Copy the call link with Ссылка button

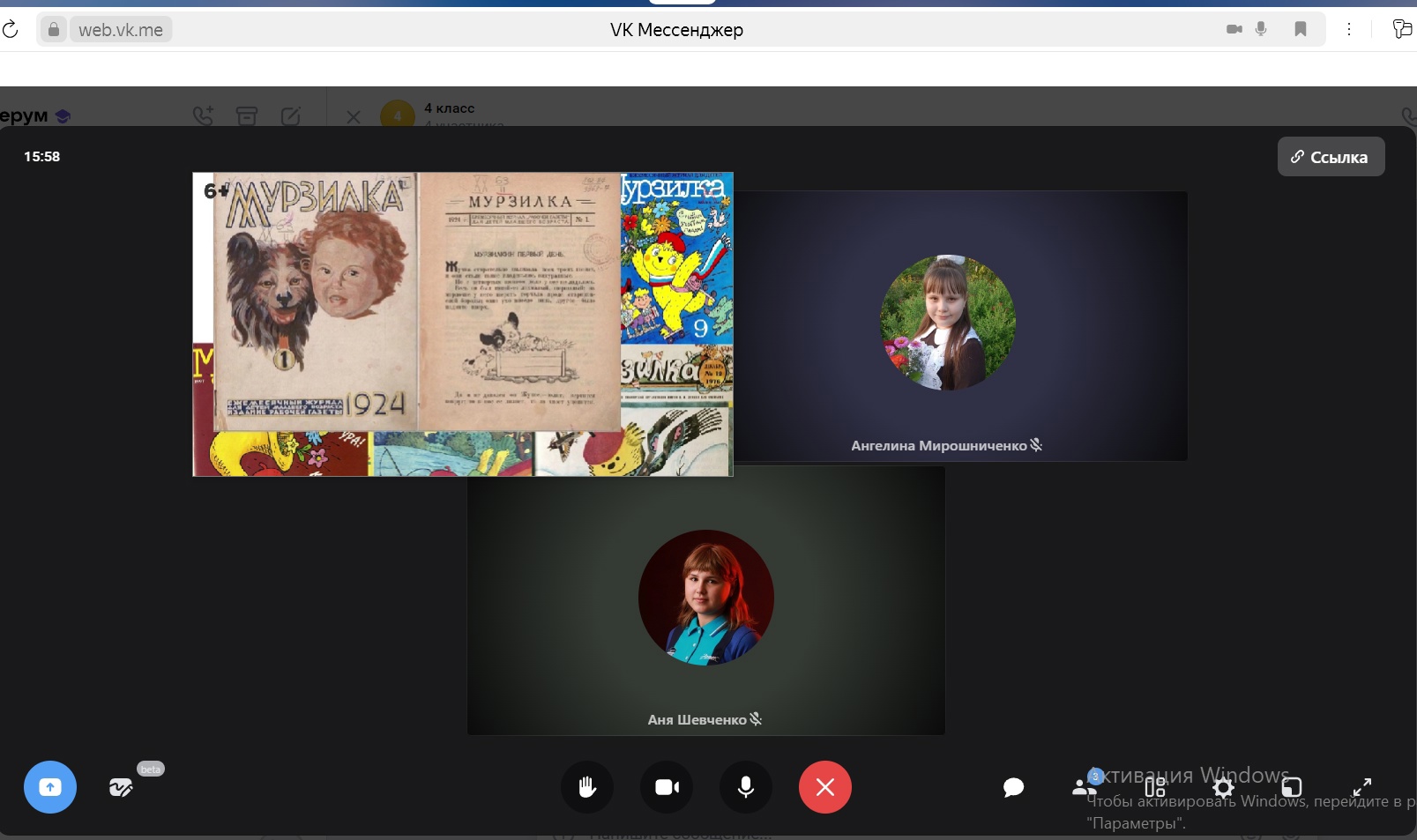tap(1331, 157)
